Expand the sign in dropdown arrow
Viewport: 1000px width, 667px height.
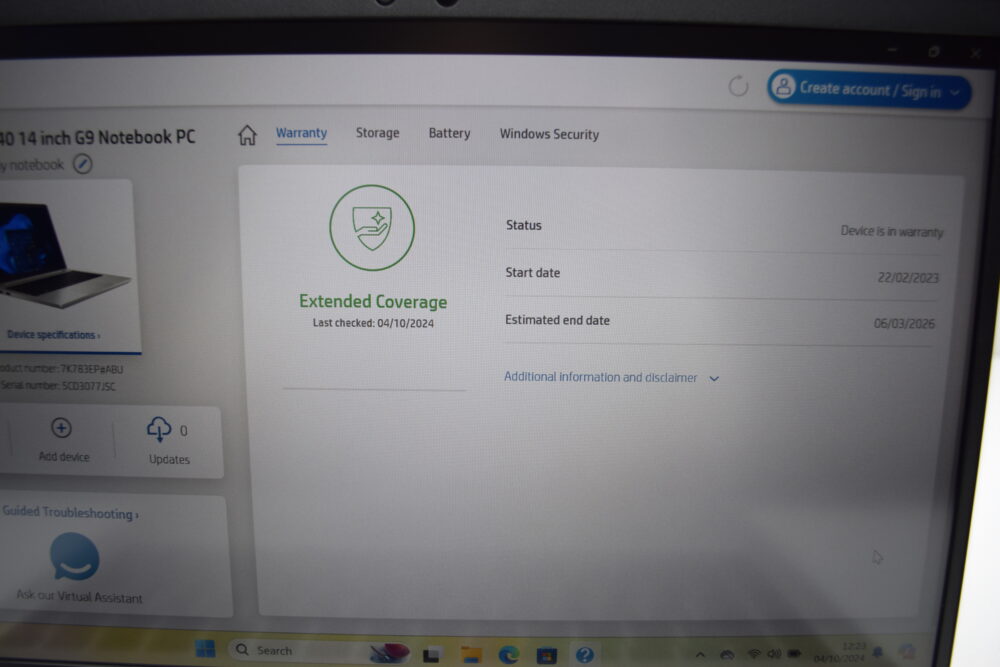tap(955, 92)
